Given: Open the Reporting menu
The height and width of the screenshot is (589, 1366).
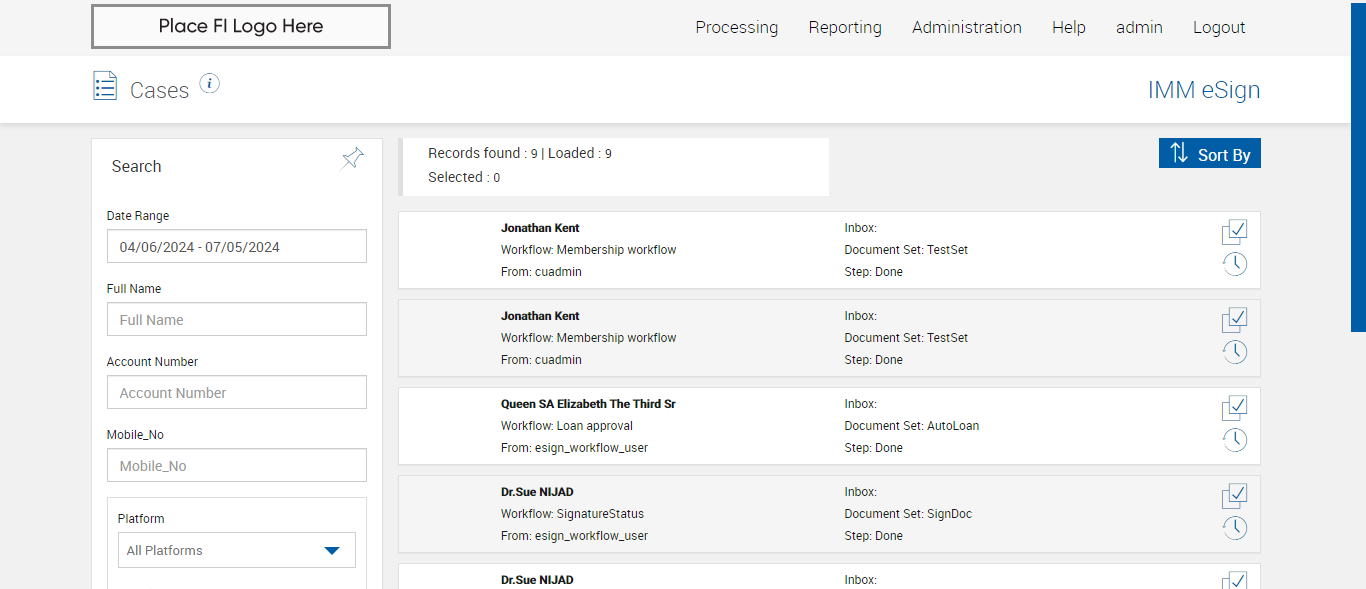Looking at the screenshot, I should pyautogui.click(x=845, y=28).
